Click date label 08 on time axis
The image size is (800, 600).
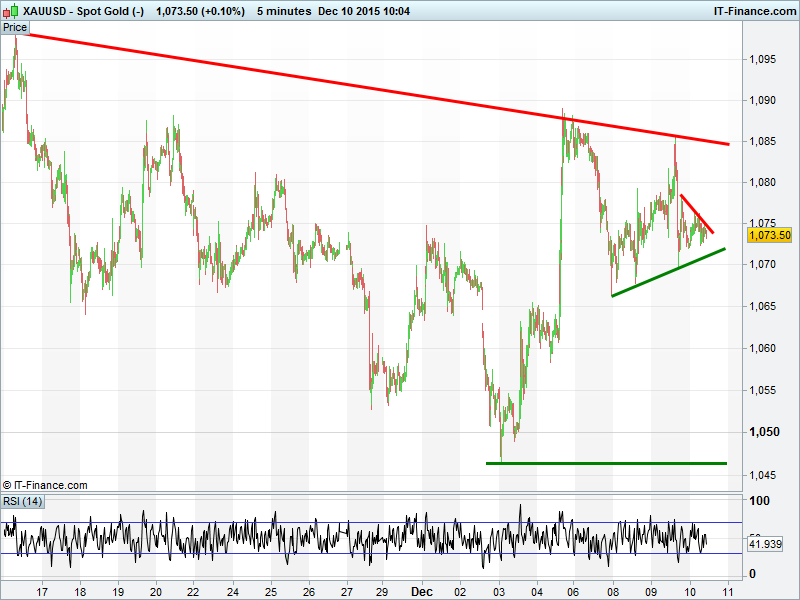pos(613,592)
